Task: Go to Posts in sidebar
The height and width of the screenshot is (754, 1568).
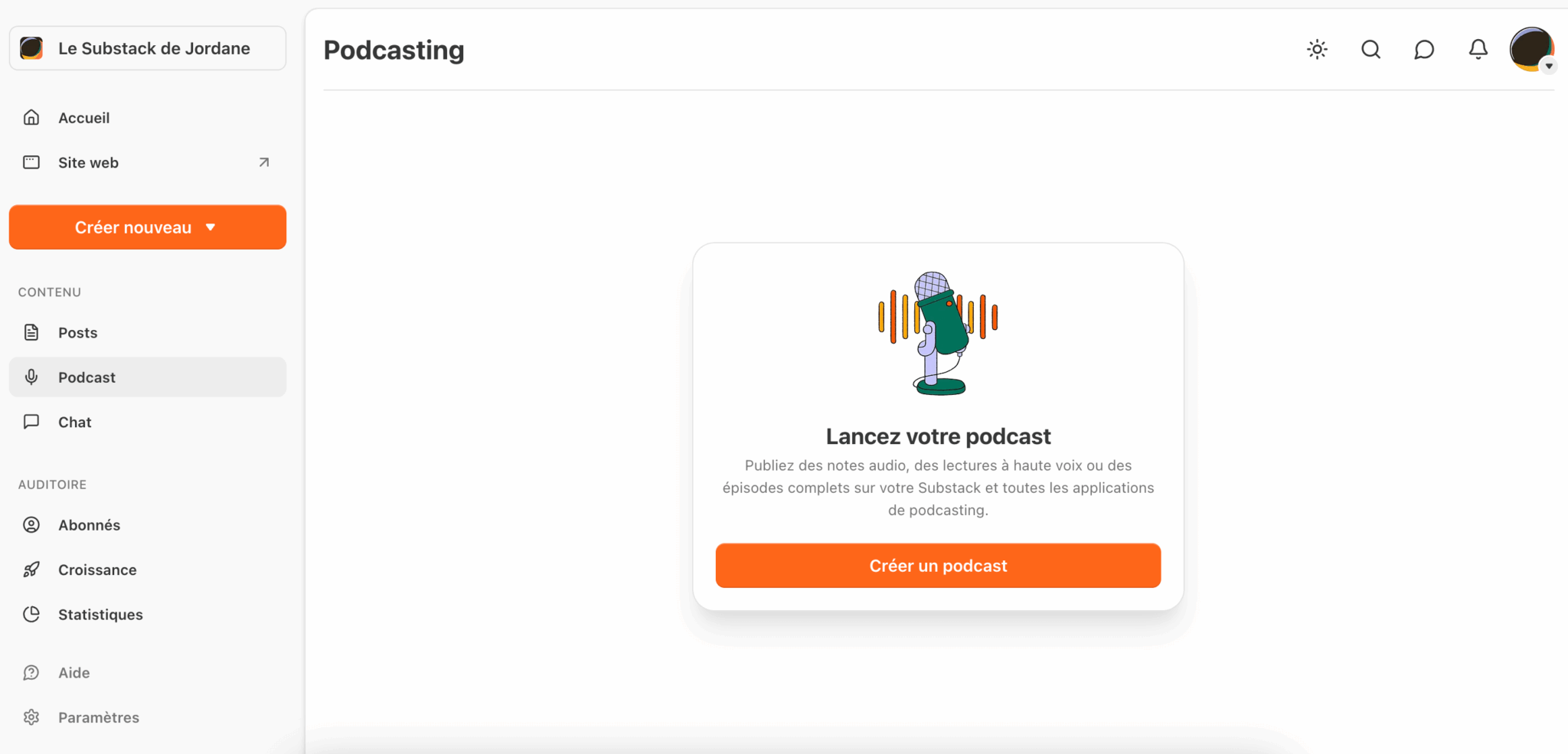Action: (77, 333)
